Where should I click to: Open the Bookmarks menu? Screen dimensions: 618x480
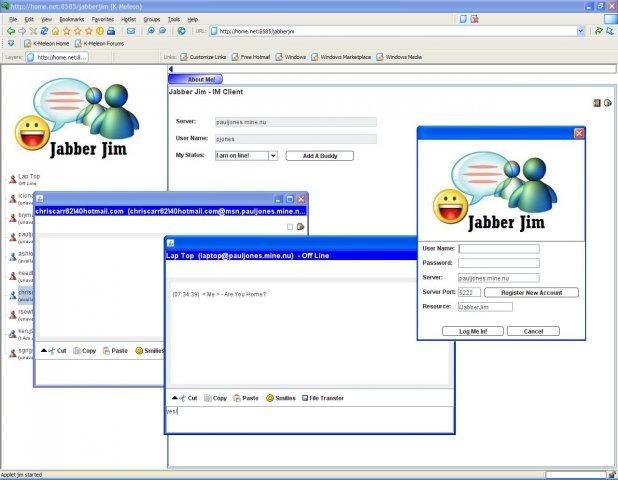click(x=72, y=19)
